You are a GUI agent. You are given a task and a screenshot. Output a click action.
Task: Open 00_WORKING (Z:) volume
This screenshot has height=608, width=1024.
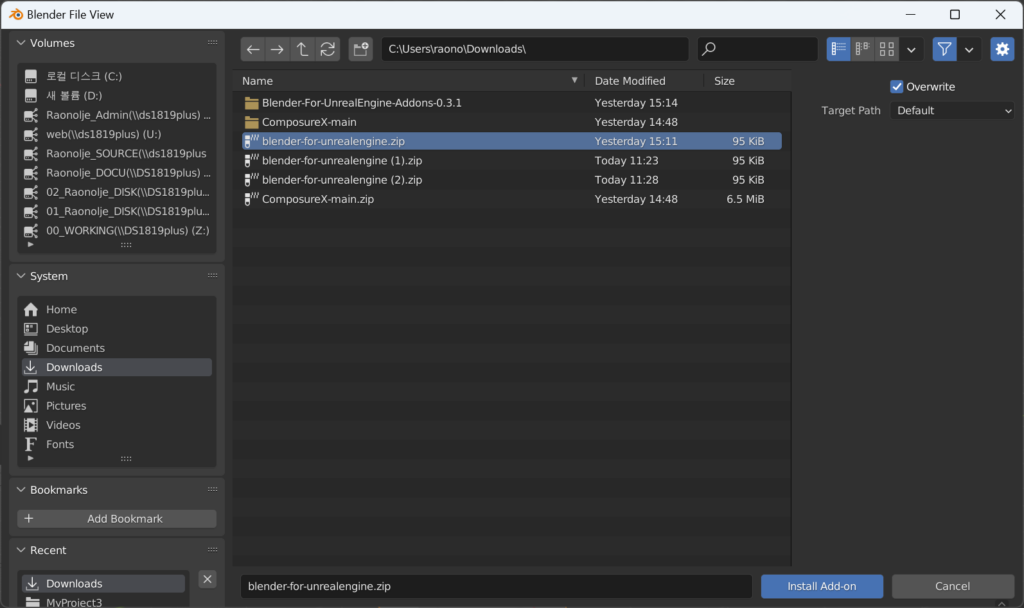(x=117, y=231)
